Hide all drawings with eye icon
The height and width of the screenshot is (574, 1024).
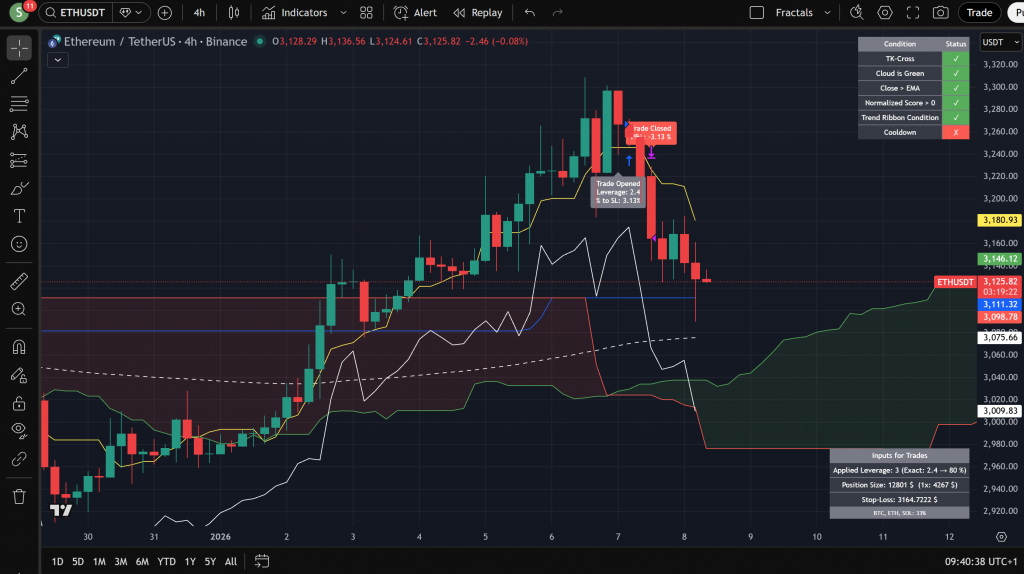point(19,431)
